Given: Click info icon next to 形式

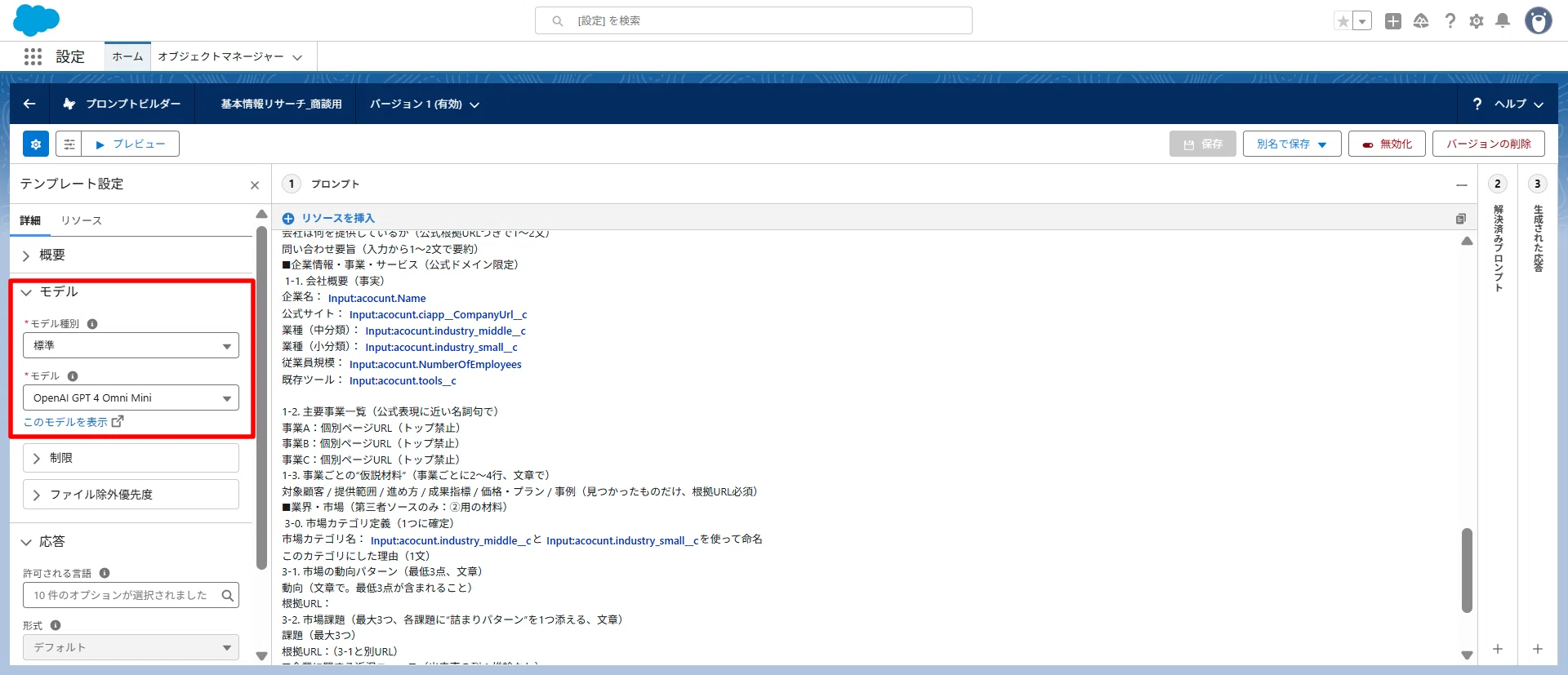Looking at the screenshot, I should 56,625.
